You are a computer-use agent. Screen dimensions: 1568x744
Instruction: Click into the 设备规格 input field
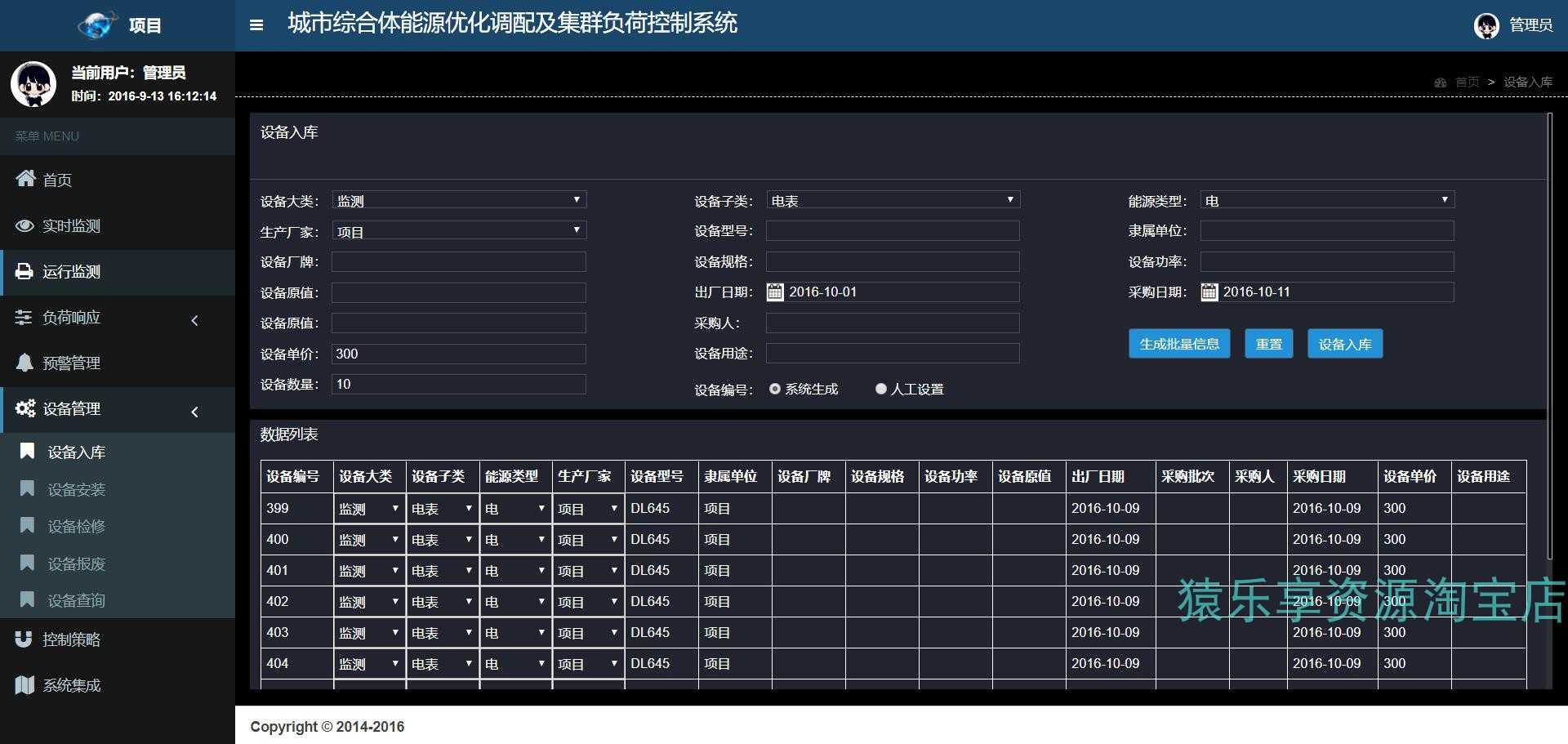click(x=893, y=261)
